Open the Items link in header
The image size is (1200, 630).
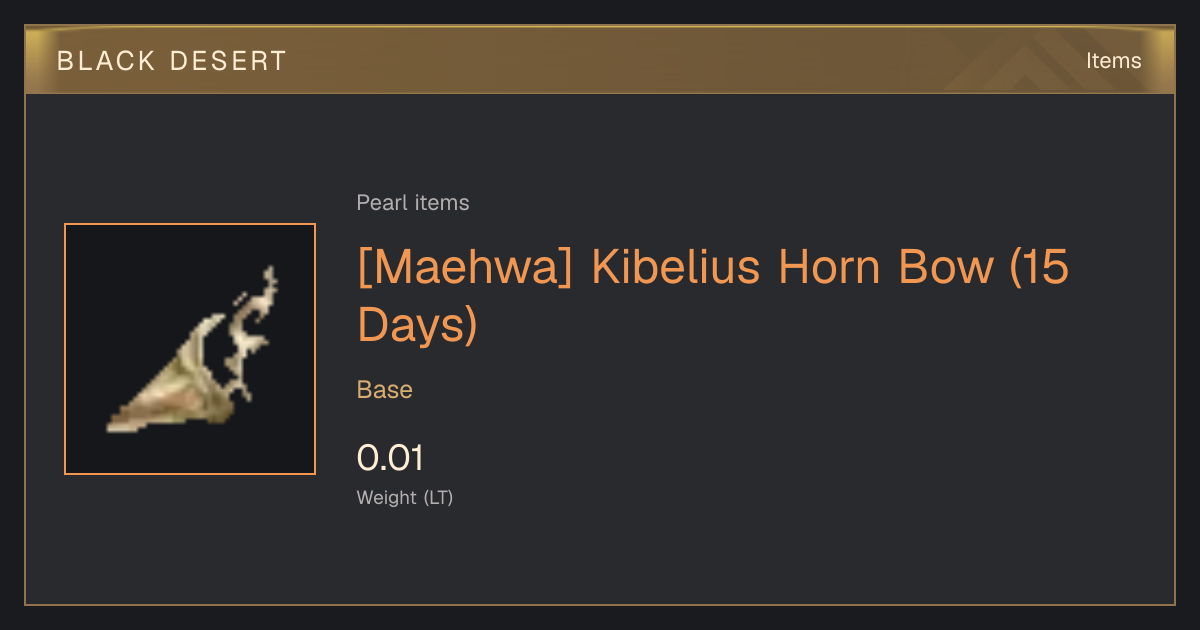click(1113, 61)
